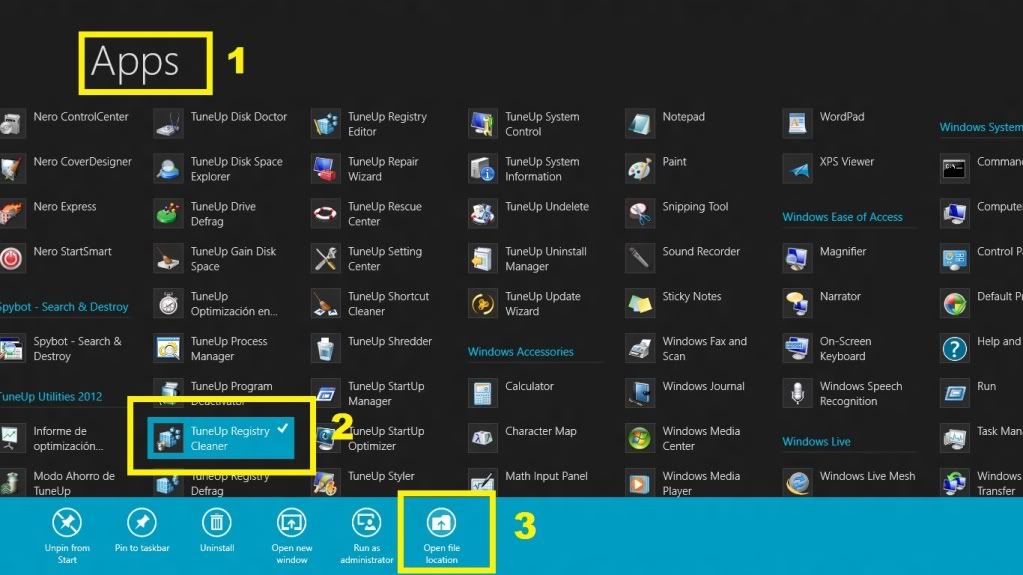Open Nero Express
The width and height of the screenshot is (1023, 575).
pyautogui.click(x=12, y=213)
